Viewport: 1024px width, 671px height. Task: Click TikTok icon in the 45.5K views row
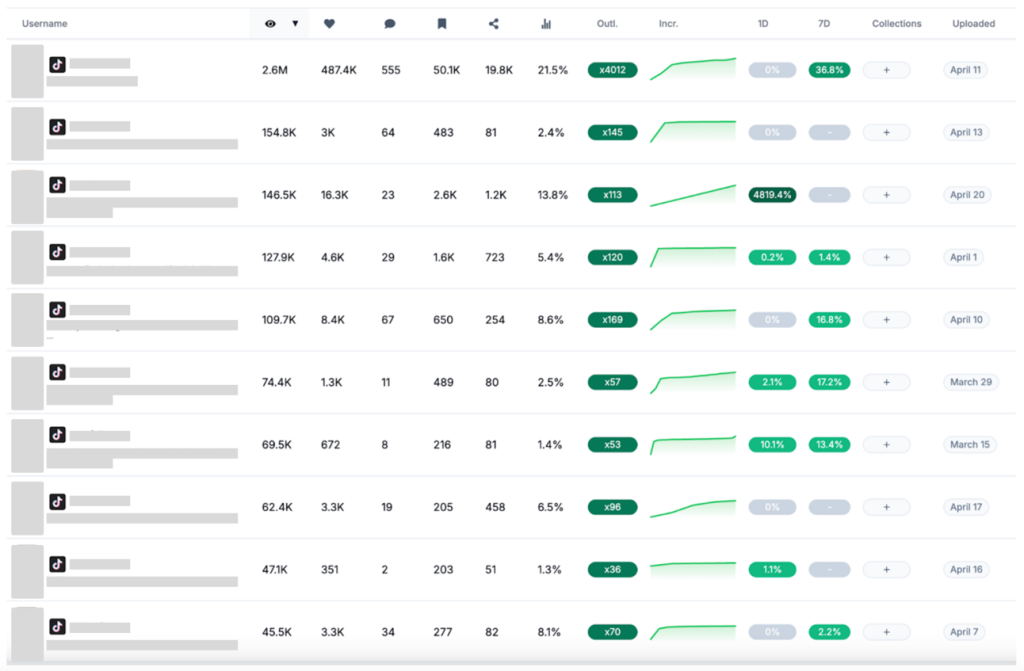58,626
